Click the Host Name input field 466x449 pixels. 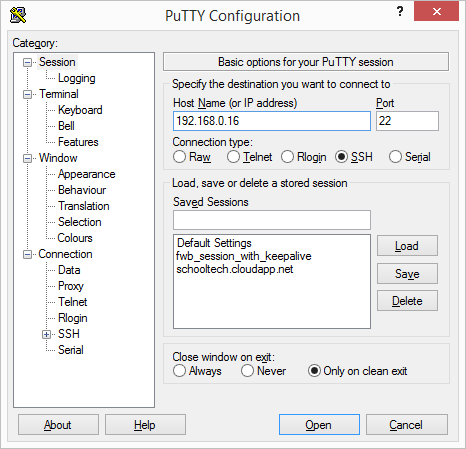tap(272, 121)
